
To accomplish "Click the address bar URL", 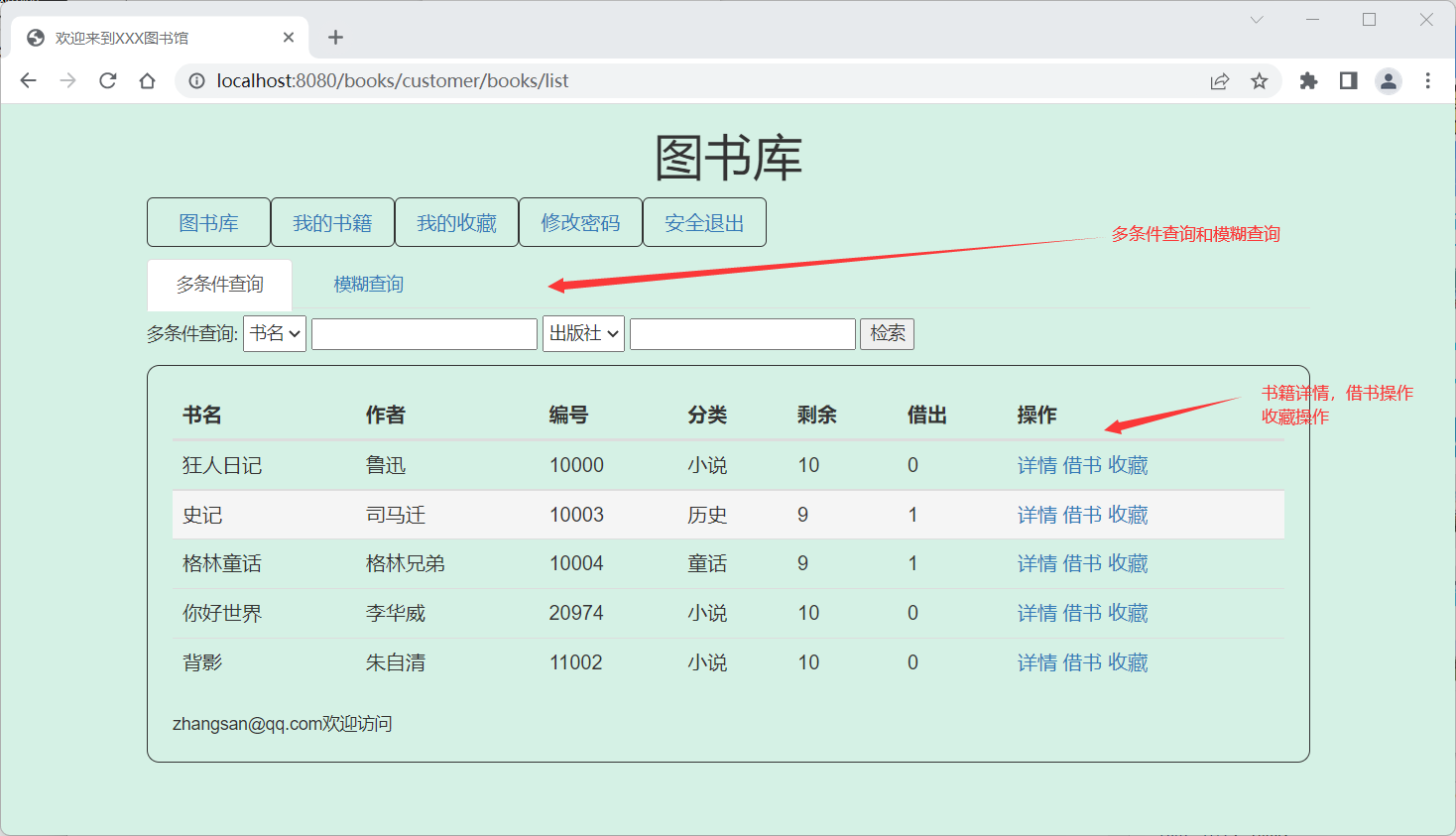I will click(x=393, y=81).
